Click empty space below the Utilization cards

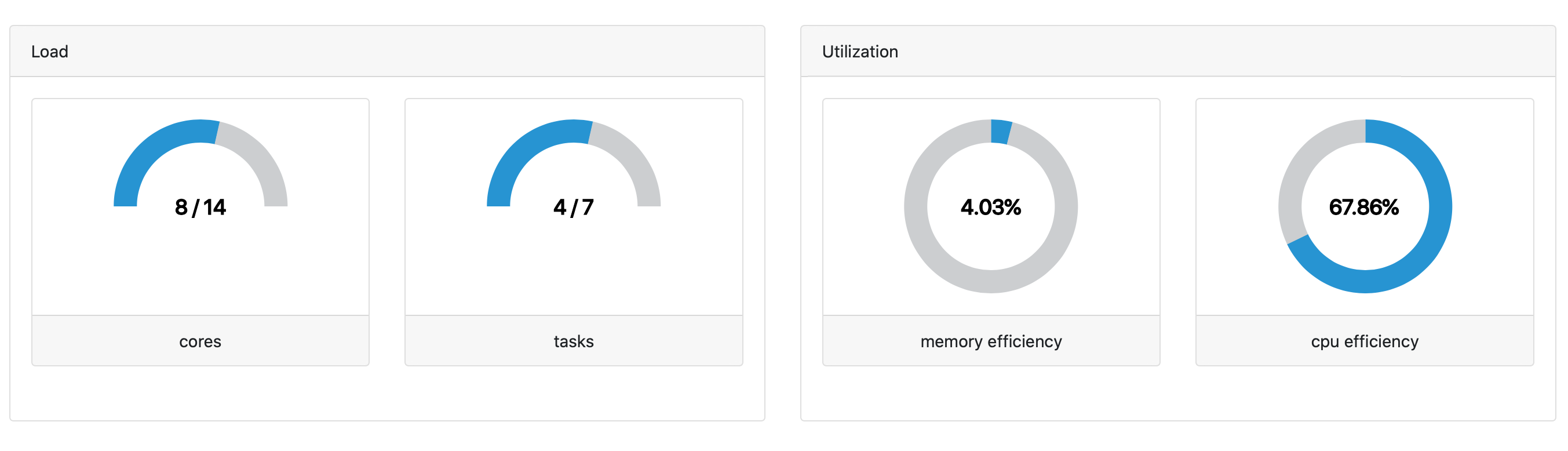pos(1178,393)
